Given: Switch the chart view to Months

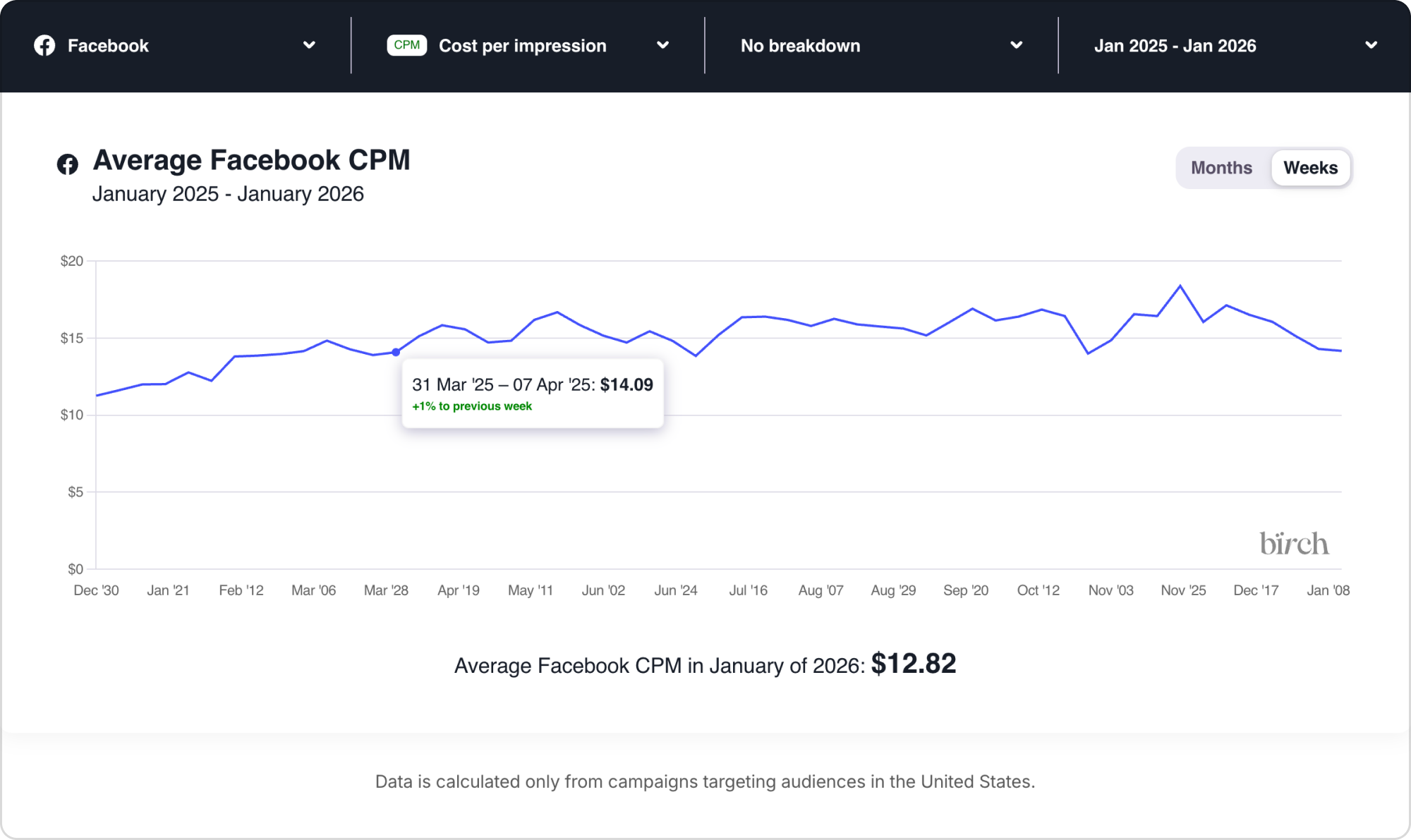Looking at the screenshot, I should click(x=1221, y=167).
